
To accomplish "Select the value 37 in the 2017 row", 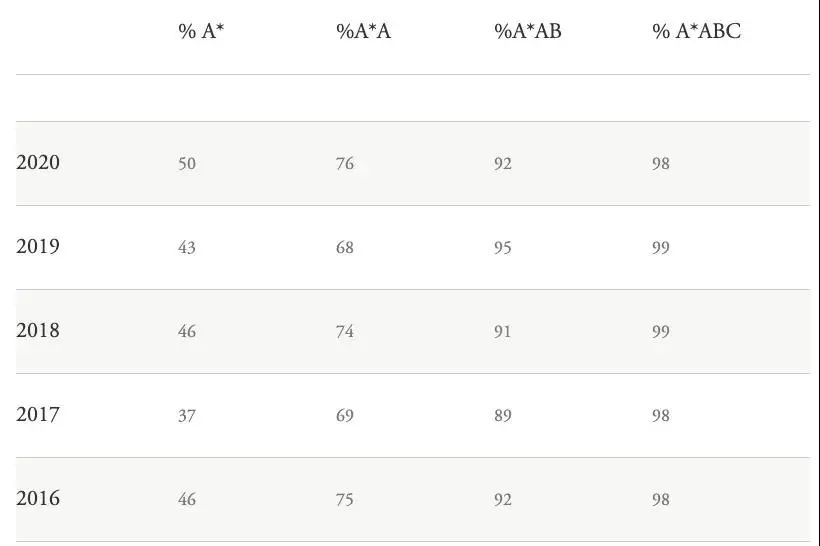I will [x=187, y=416].
